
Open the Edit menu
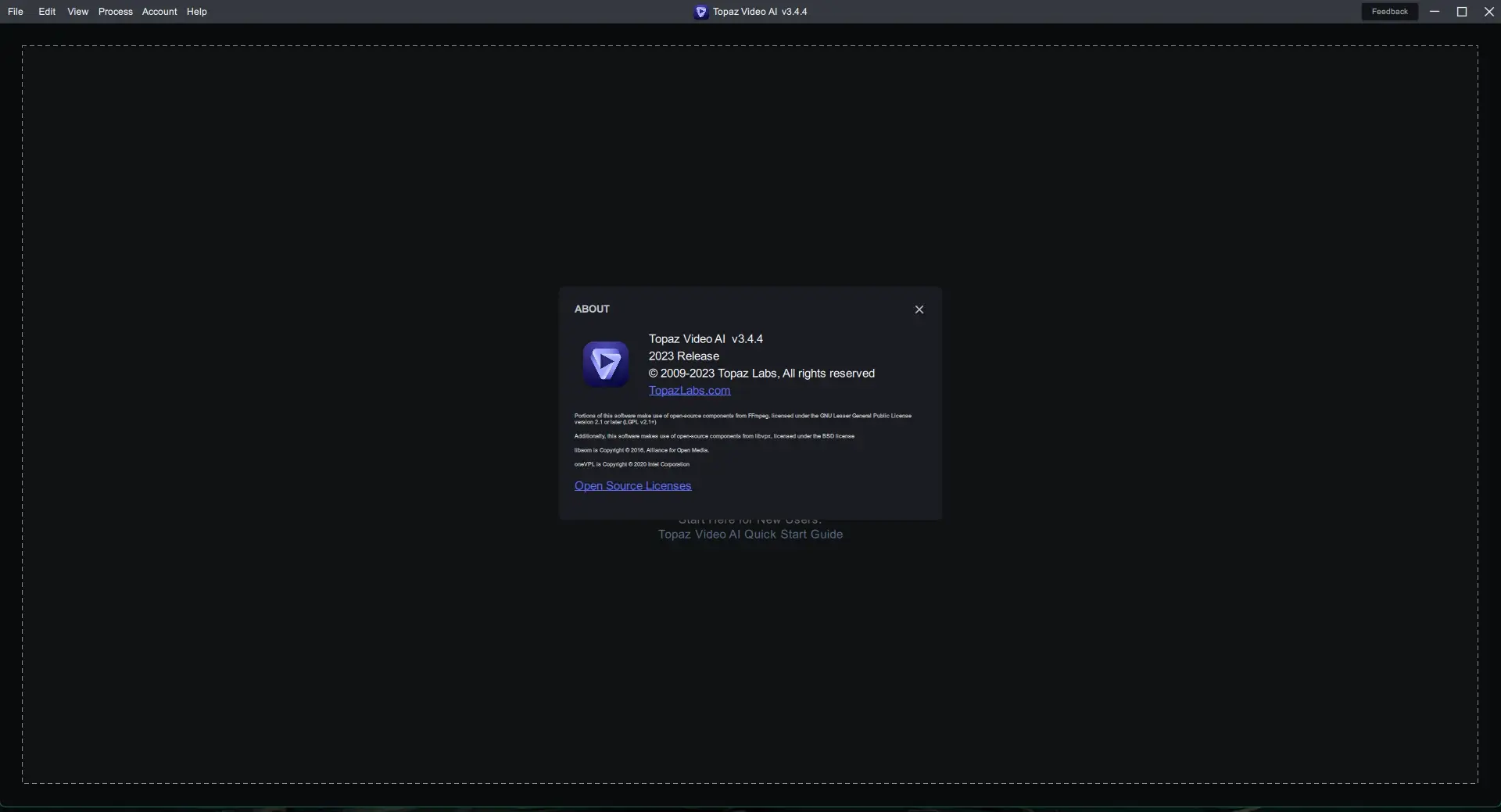pyautogui.click(x=47, y=12)
